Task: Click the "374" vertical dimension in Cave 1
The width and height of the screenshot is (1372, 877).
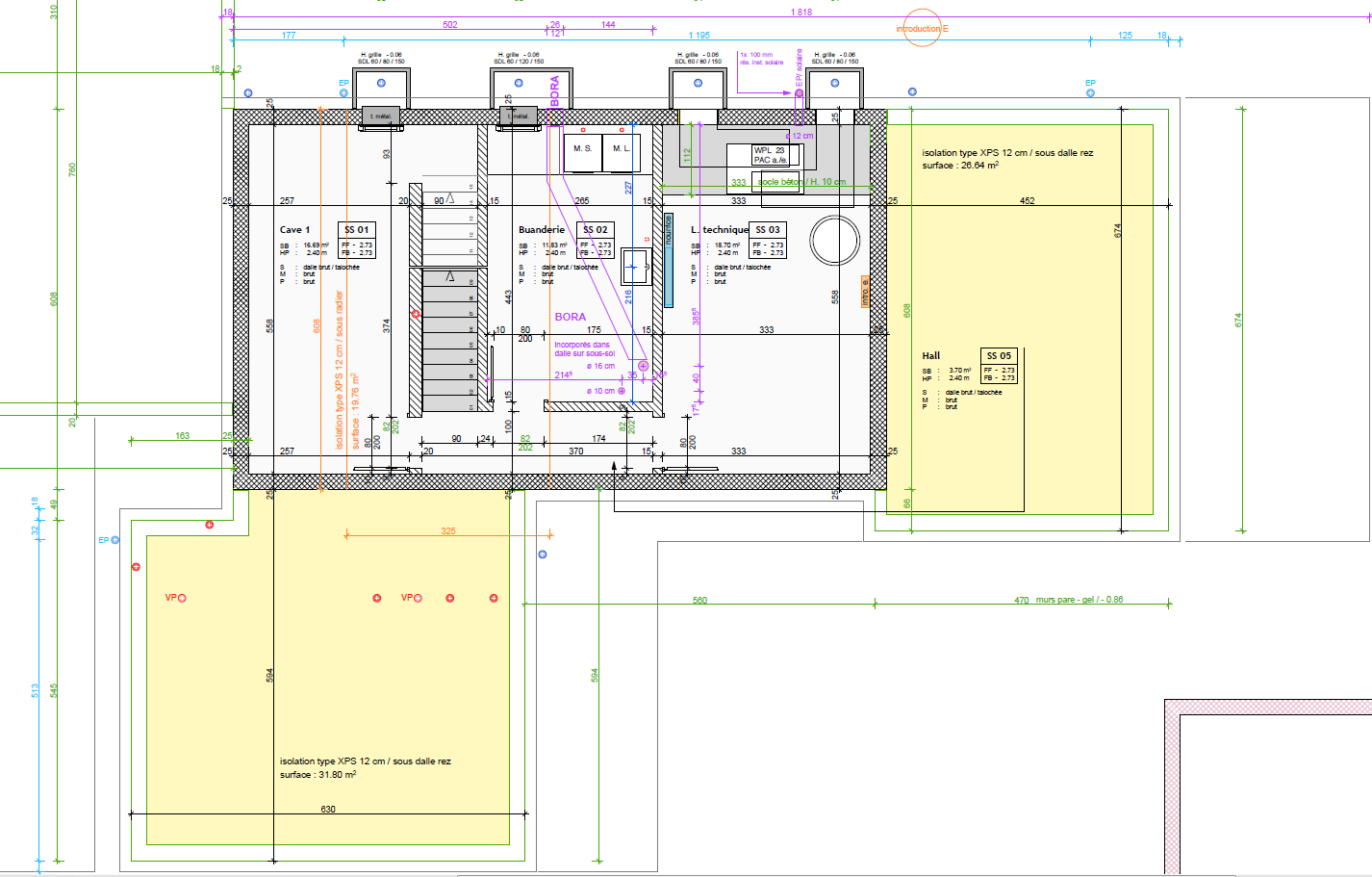Action: [x=387, y=326]
